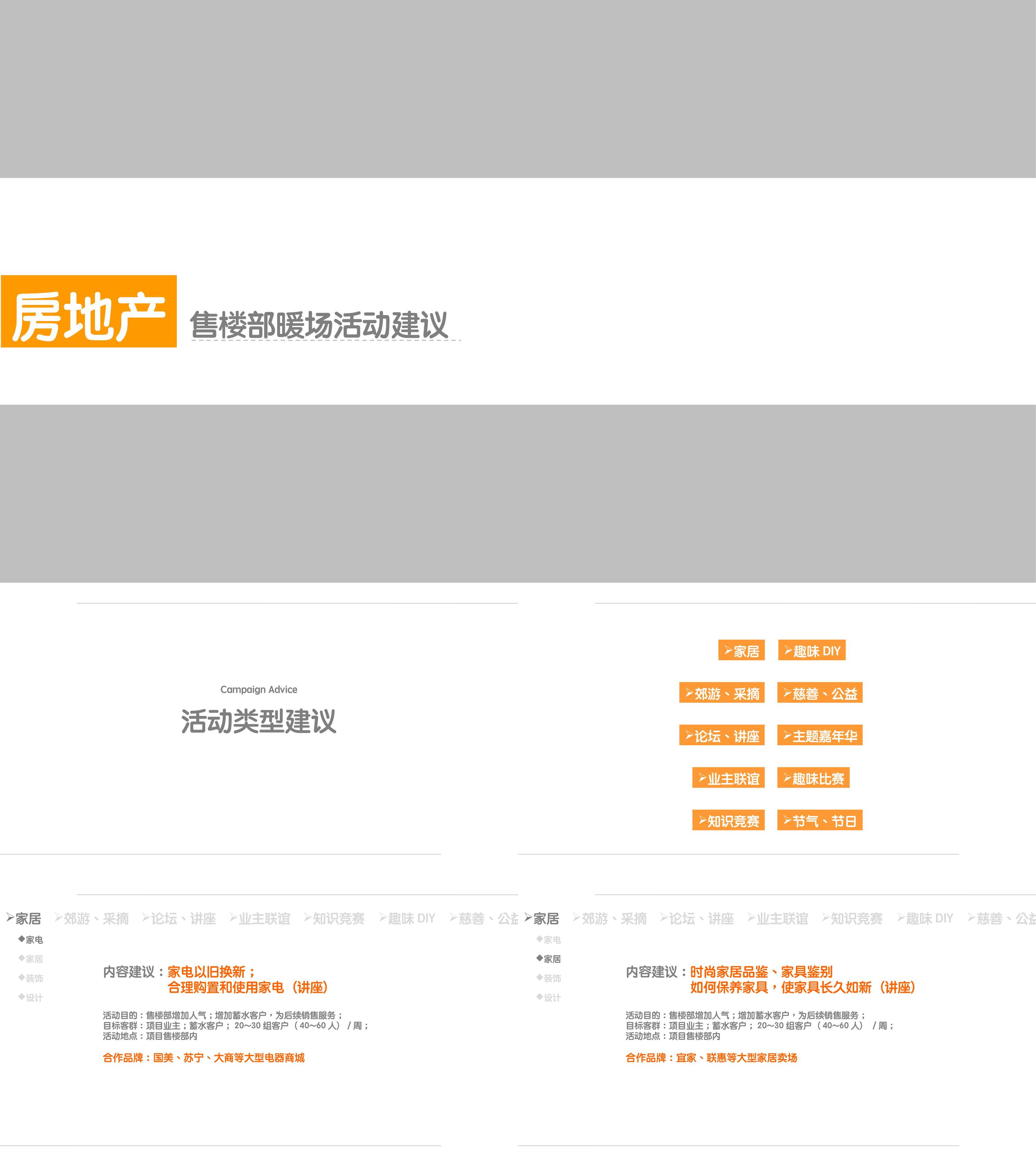Click the 合理购置和使用家电（讲座） line
Screen dimensions: 1036x1166
(248, 987)
